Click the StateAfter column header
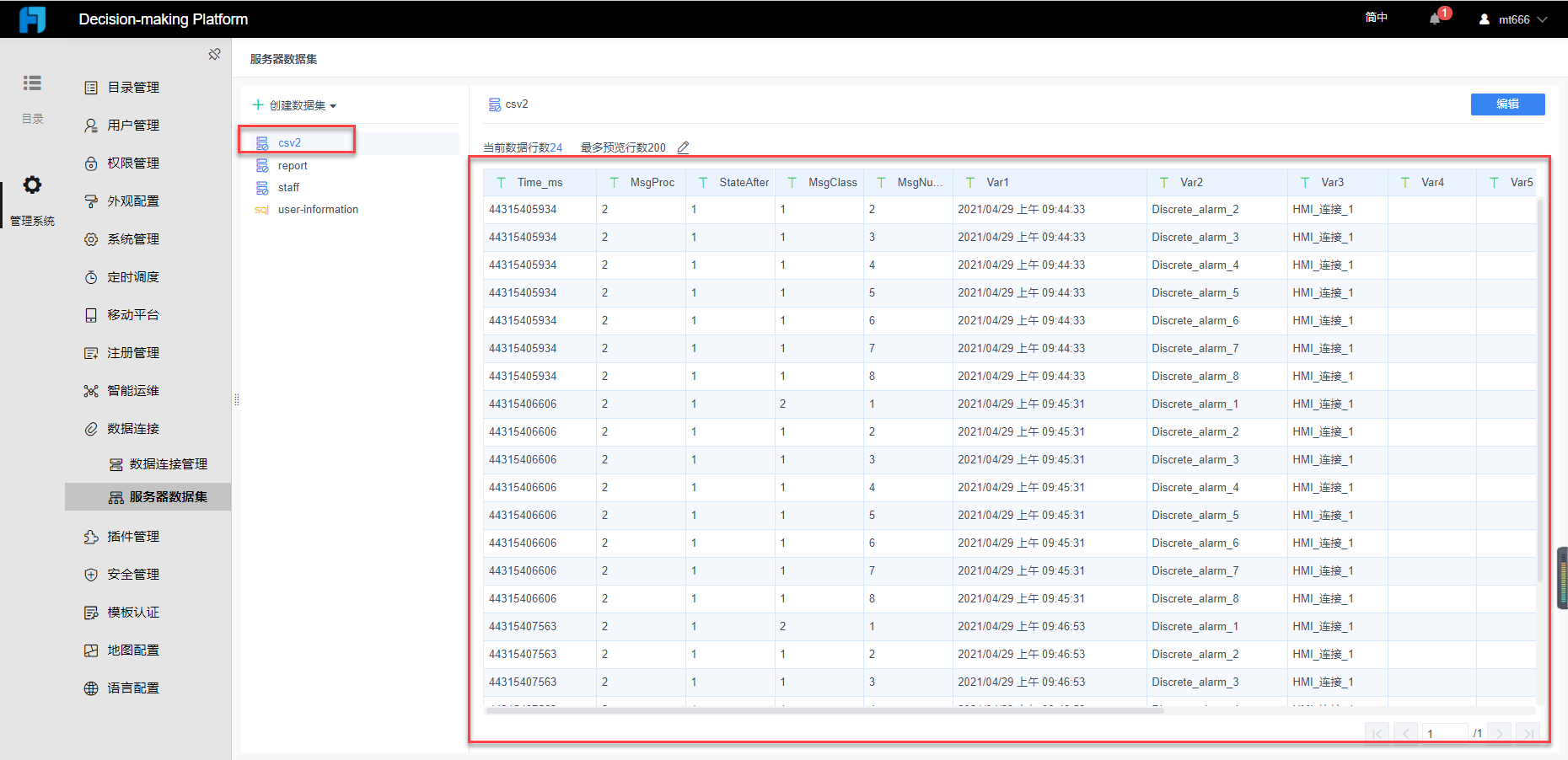Screen dimensions: 1568x760 click(731, 183)
